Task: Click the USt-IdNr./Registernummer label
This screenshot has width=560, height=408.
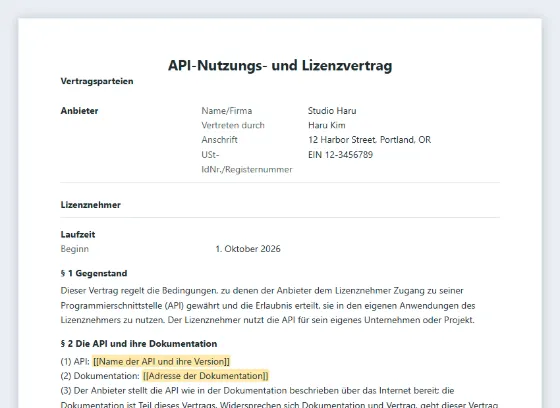Action: (x=247, y=162)
